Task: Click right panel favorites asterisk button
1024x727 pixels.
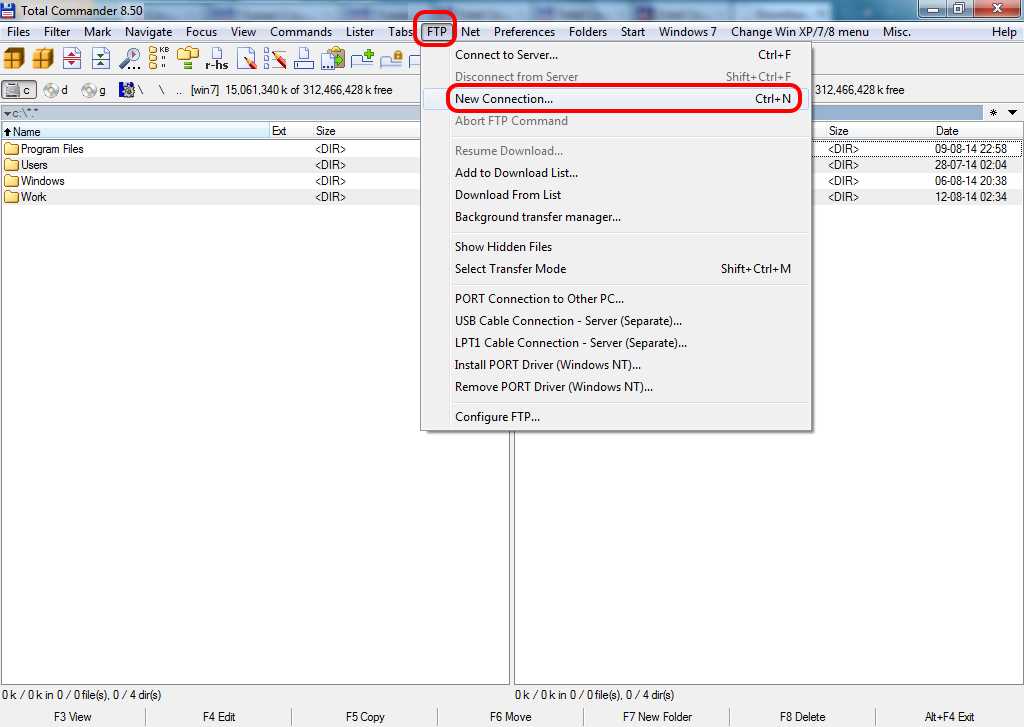Action: [993, 113]
